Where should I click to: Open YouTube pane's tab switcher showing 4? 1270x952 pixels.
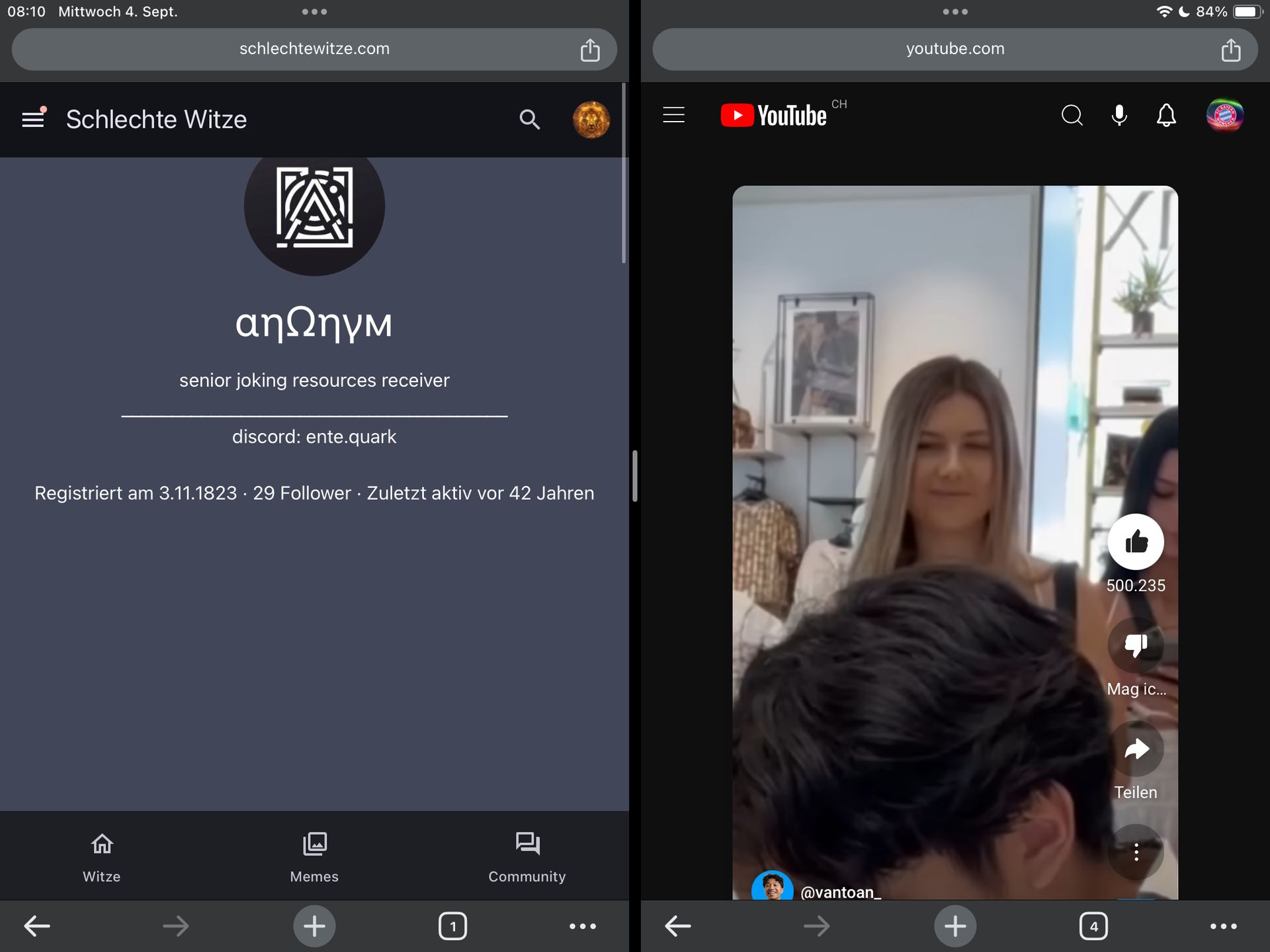[x=1093, y=926]
